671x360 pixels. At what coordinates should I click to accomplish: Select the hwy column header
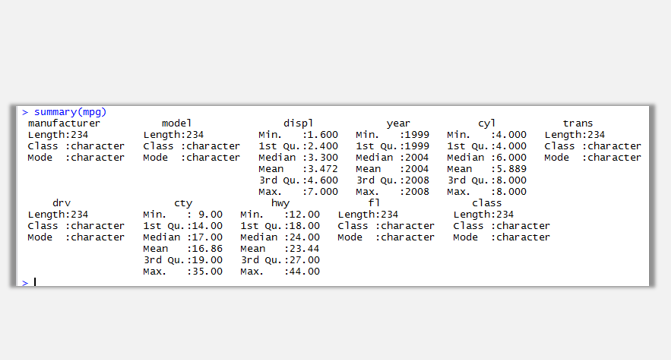(280, 203)
